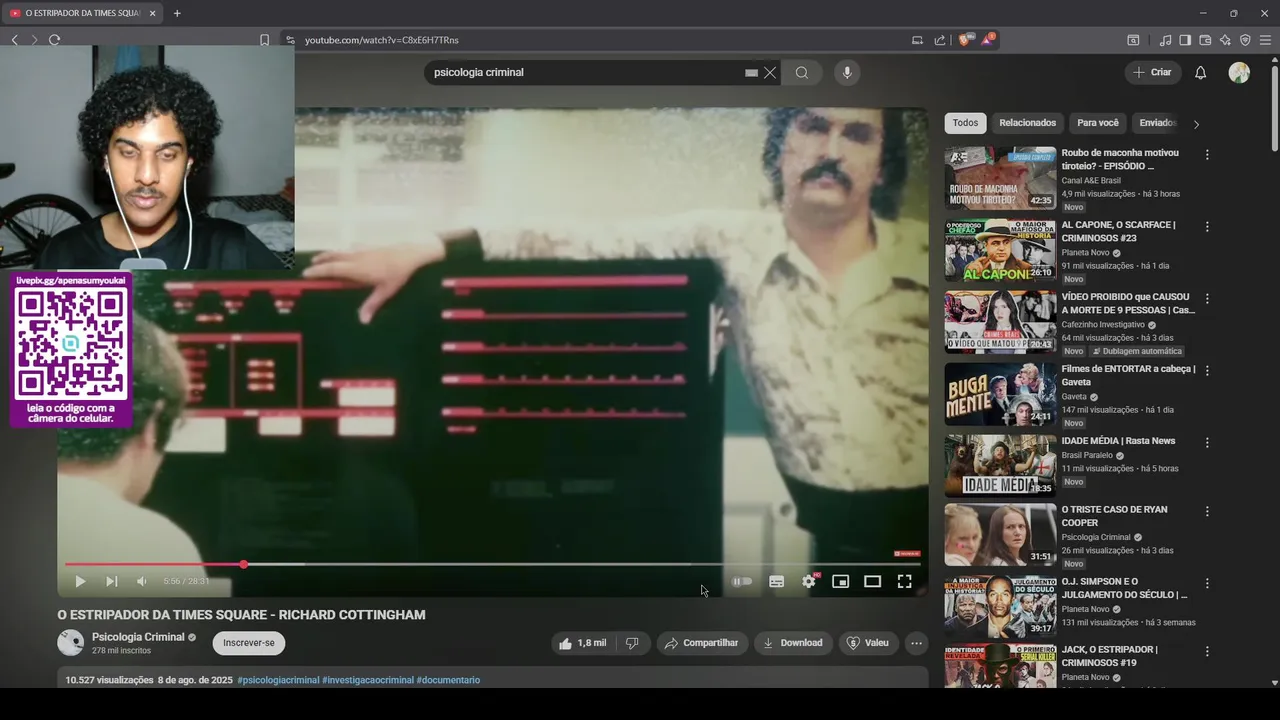The height and width of the screenshot is (720, 1280).
Task: Play the video
Action: click(x=80, y=581)
